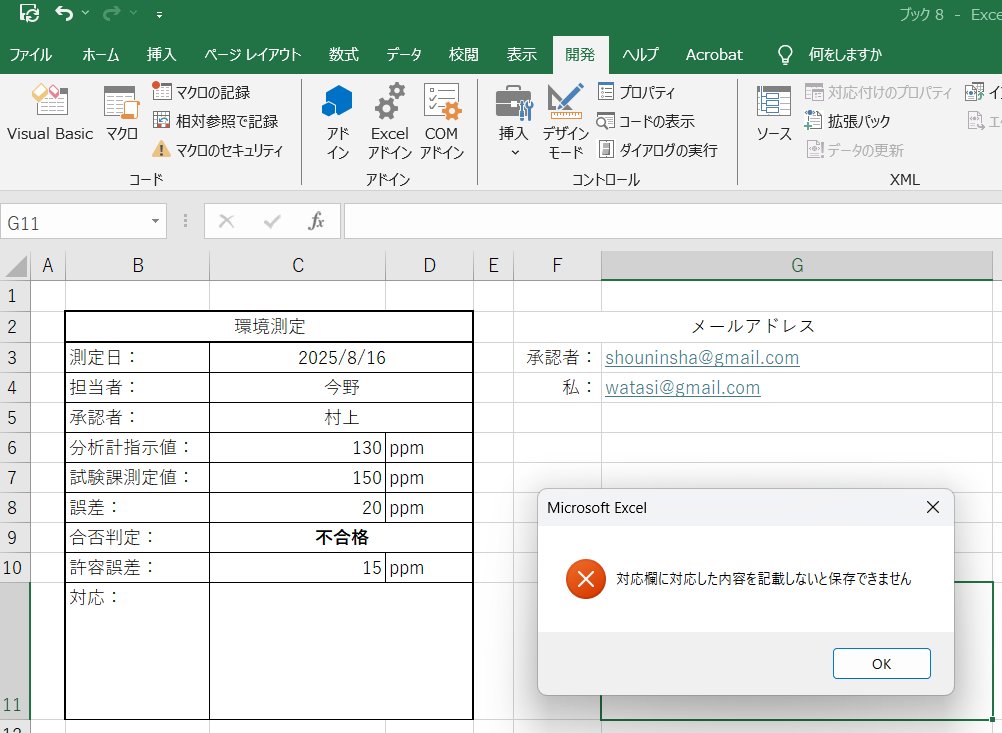Switch to the 数式 tab
This screenshot has height=733, width=1002.
[x=344, y=55]
